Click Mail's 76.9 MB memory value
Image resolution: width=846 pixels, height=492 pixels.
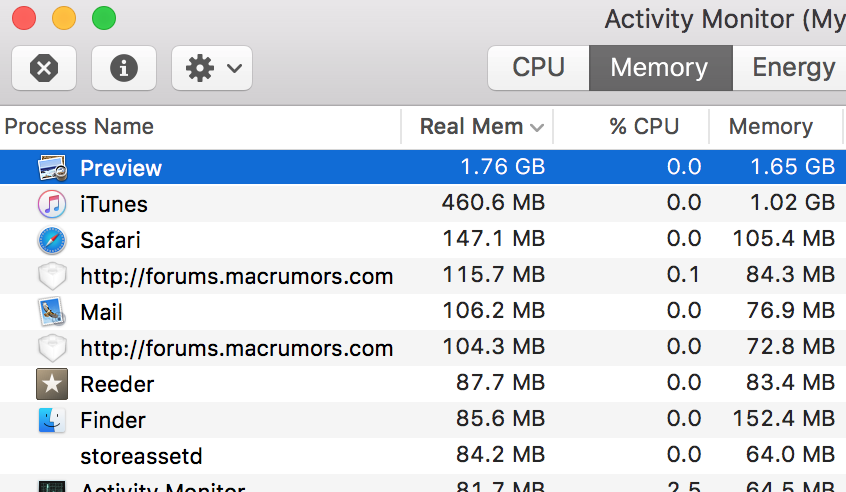[x=790, y=311]
